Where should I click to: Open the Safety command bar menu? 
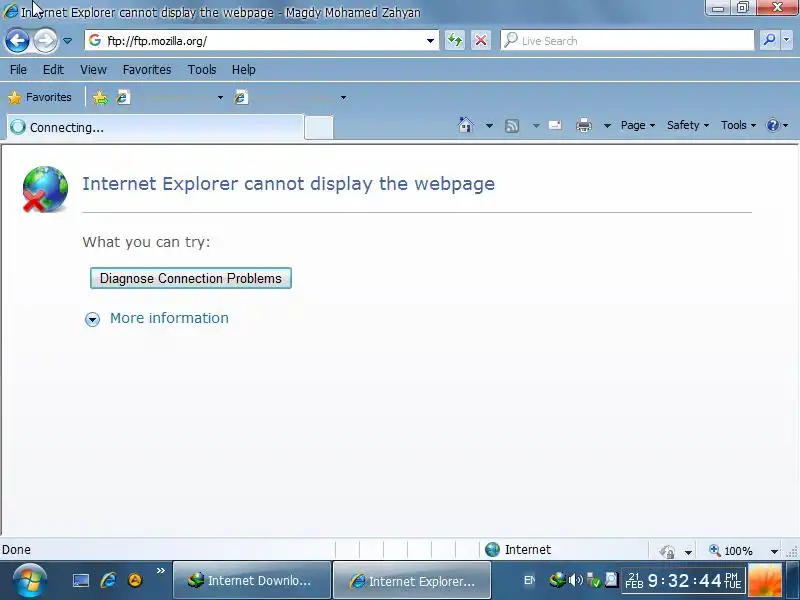(x=688, y=126)
